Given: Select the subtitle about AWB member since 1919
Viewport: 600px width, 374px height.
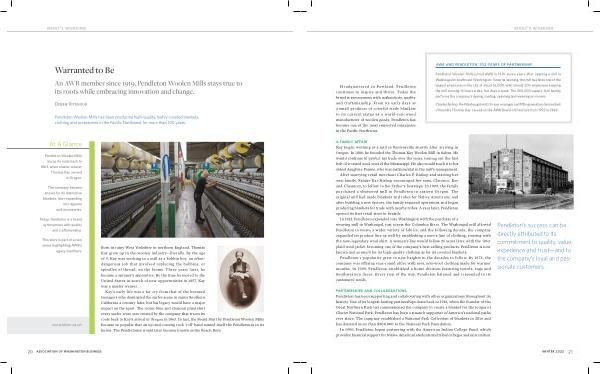Looking at the screenshot, I should [x=148, y=87].
